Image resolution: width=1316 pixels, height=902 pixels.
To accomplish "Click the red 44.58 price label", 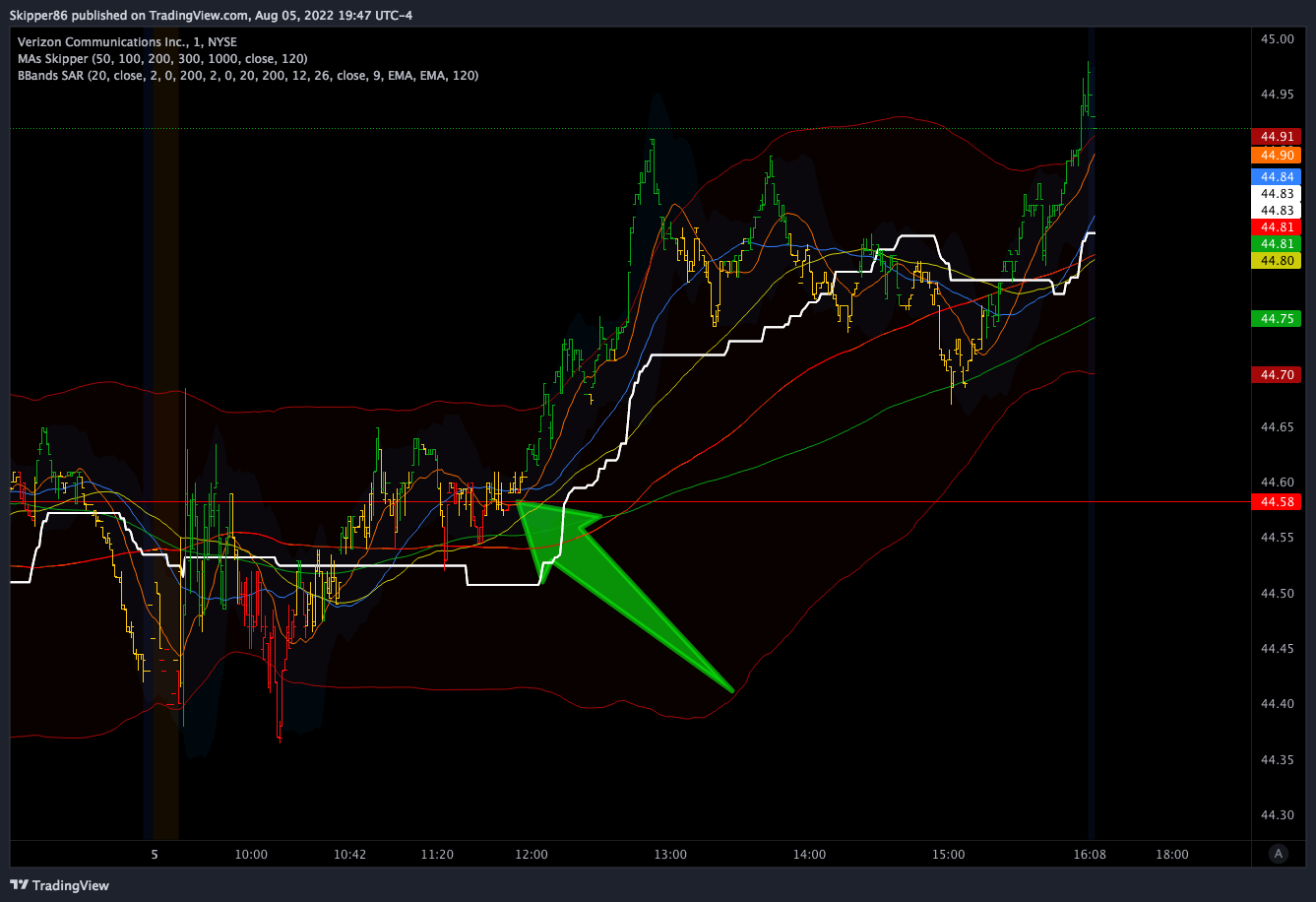I will pyautogui.click(x=1277, y=502).
